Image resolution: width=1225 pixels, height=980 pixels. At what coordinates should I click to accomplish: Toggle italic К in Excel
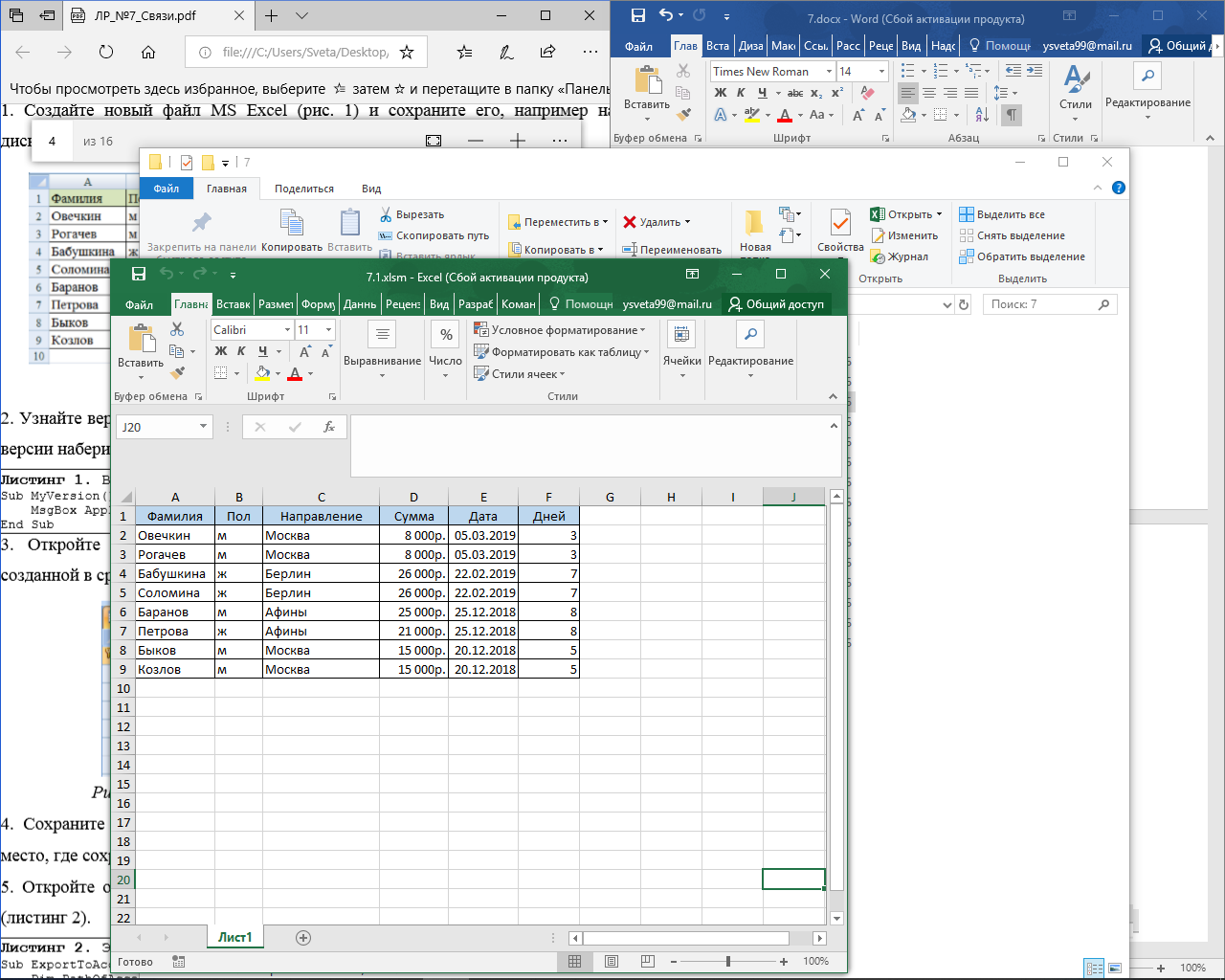[241, 351]
